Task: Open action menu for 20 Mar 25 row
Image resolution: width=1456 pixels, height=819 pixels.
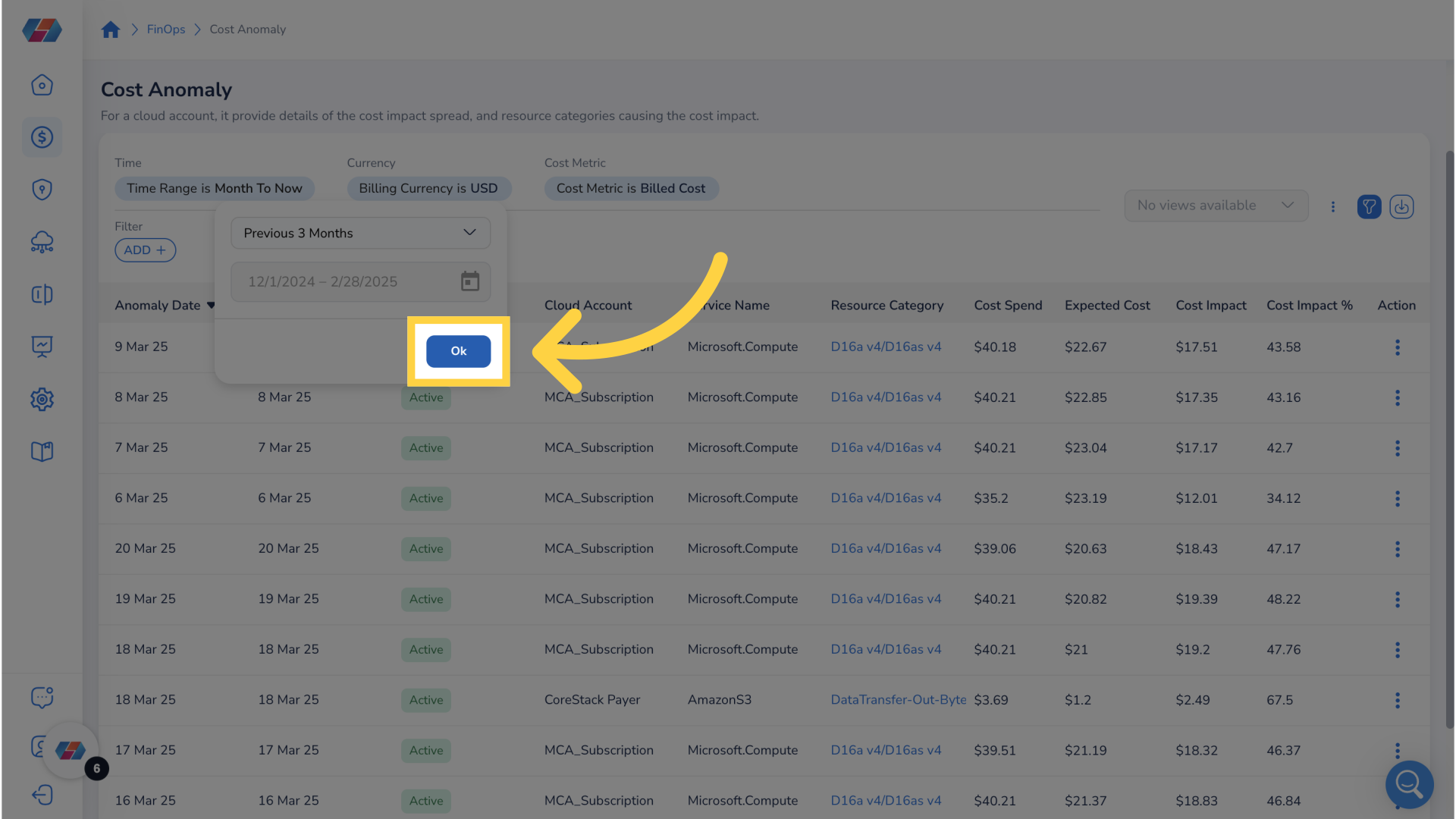Action: (1397, 549)
